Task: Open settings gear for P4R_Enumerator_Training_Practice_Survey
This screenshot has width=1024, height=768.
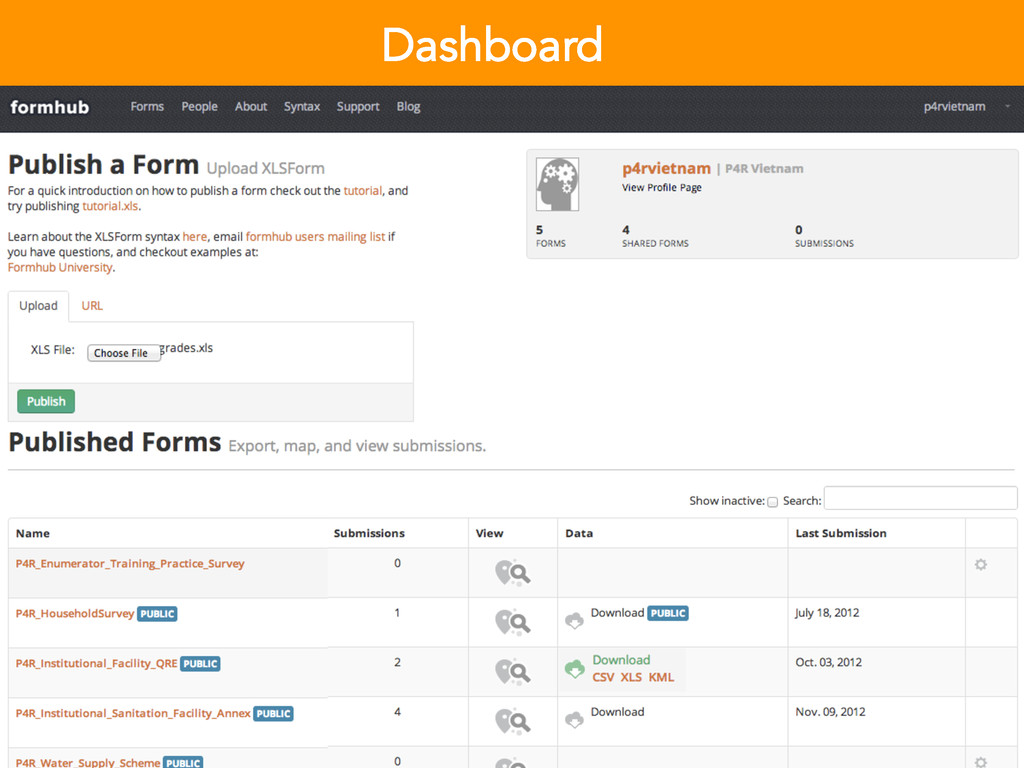Action: 980,564
